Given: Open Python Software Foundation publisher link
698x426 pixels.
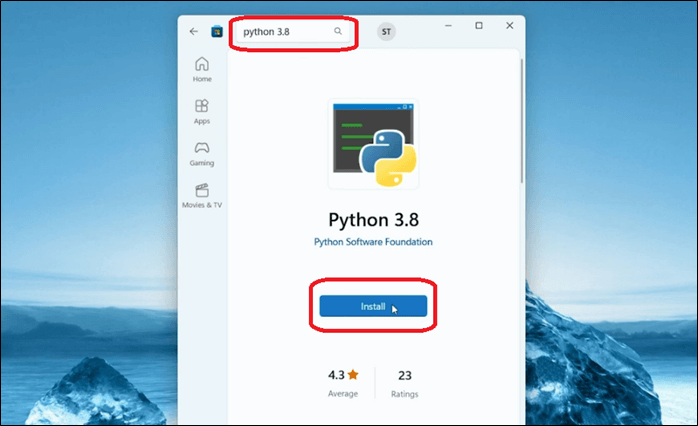Looking at the screenshot, I should click(x=373, y=242).
